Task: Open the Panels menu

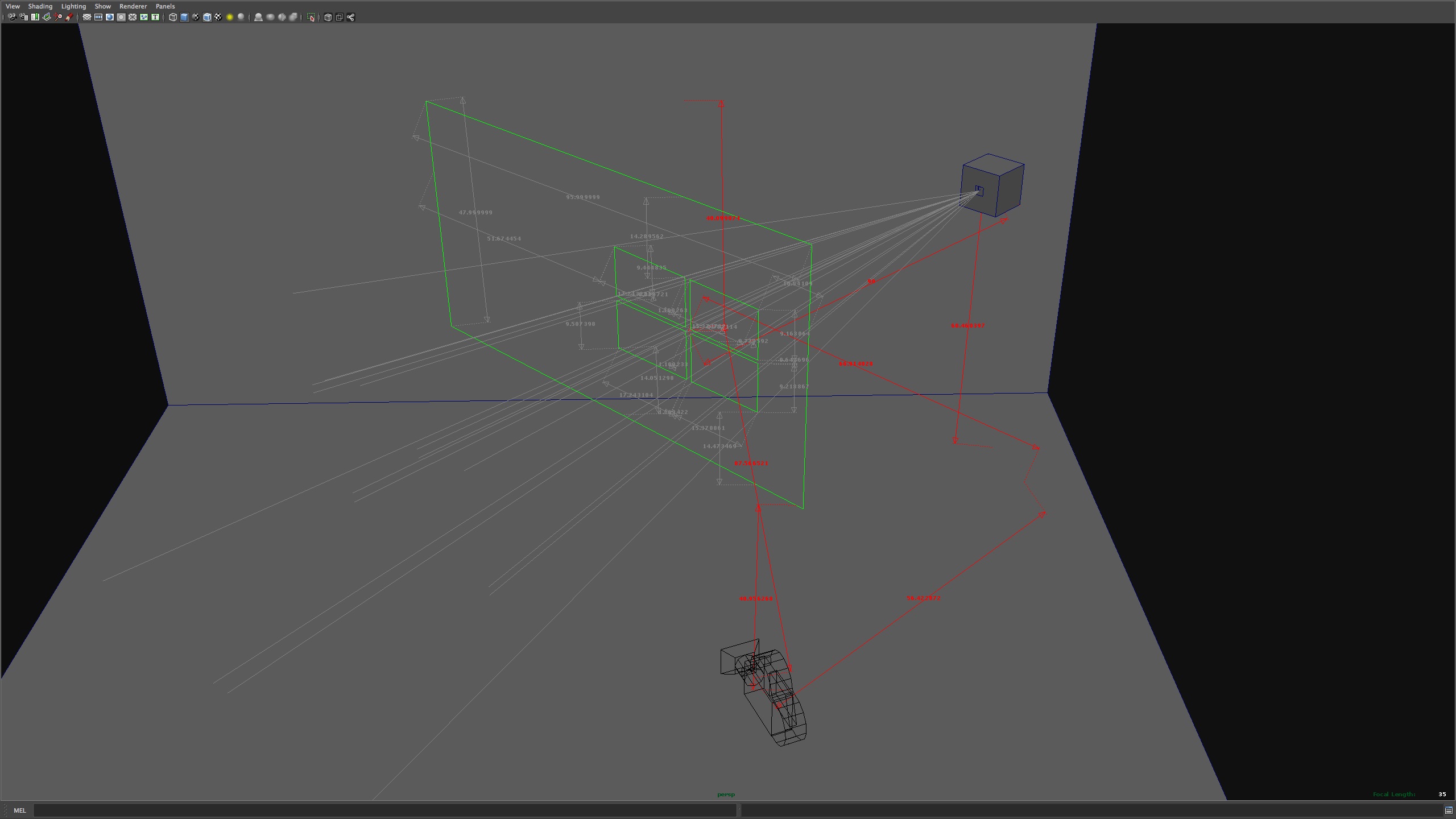Action: click(x=164, y=6)
